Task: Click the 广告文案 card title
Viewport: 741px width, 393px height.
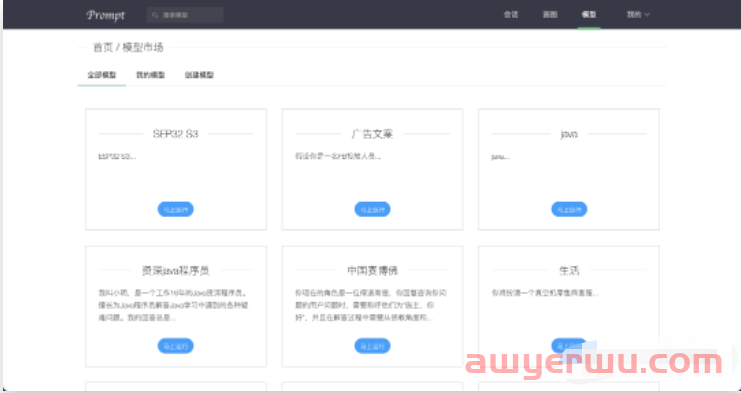Action: point(372,134)
